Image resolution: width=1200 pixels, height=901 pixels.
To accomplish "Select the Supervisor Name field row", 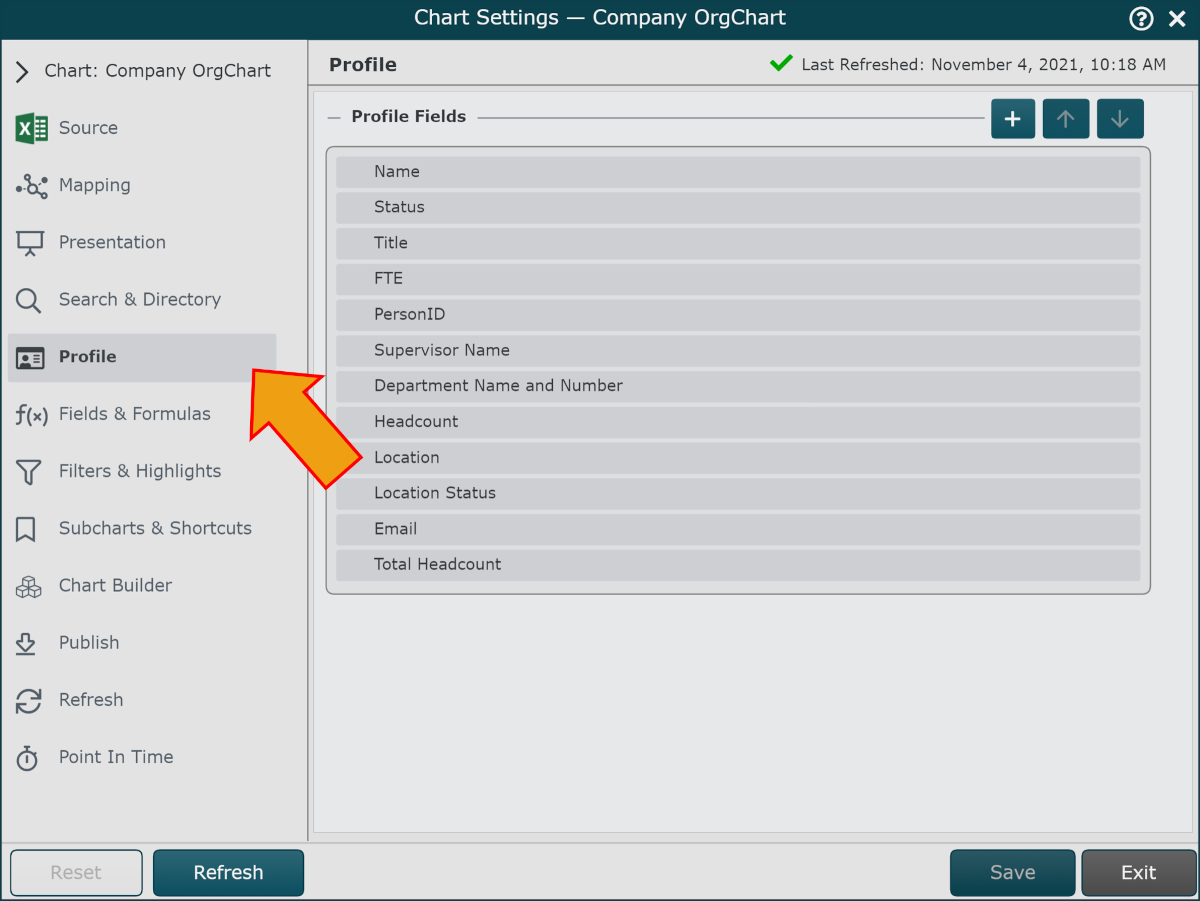I will 738,351.
